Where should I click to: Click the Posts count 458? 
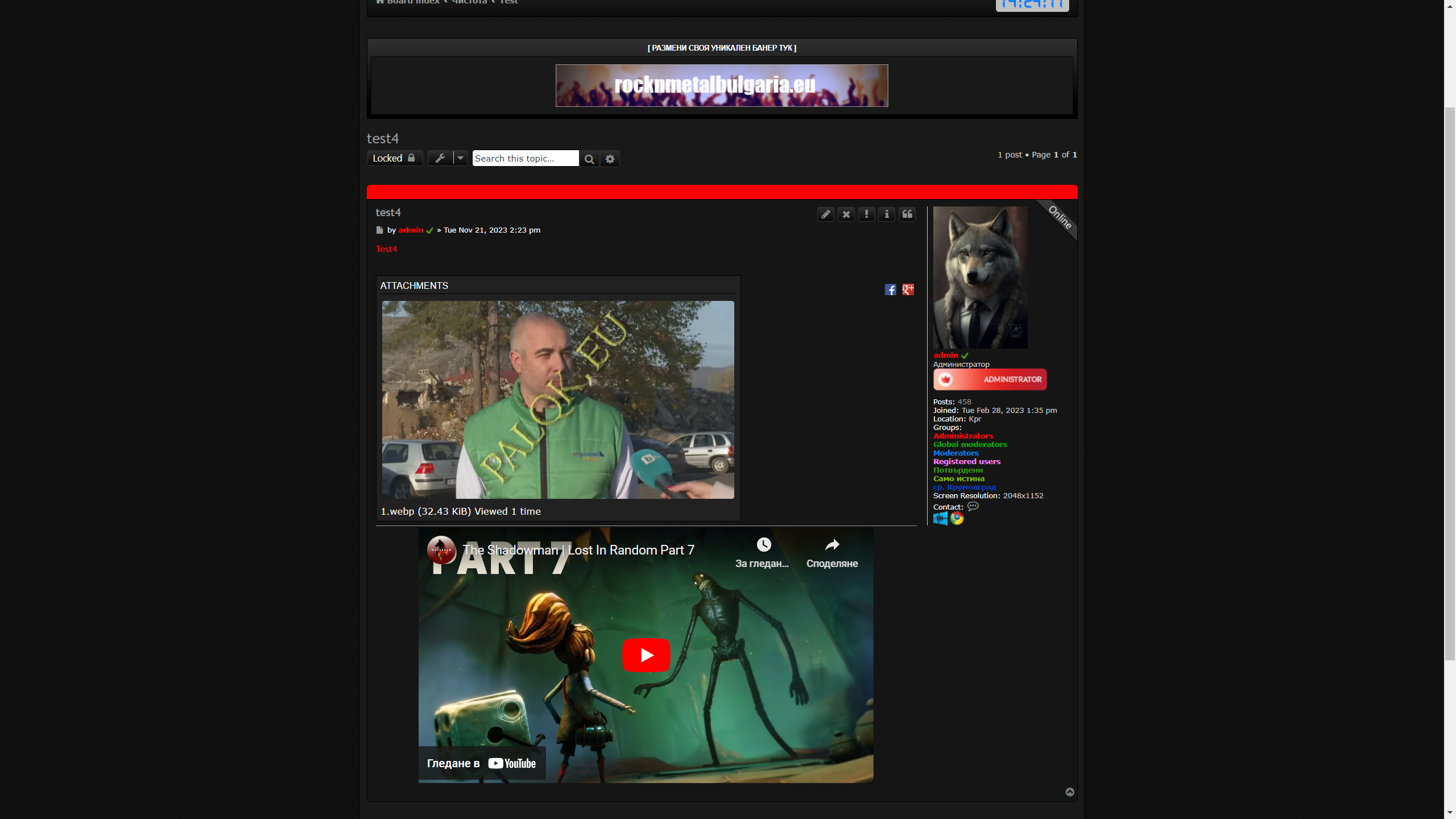point(965,402)
